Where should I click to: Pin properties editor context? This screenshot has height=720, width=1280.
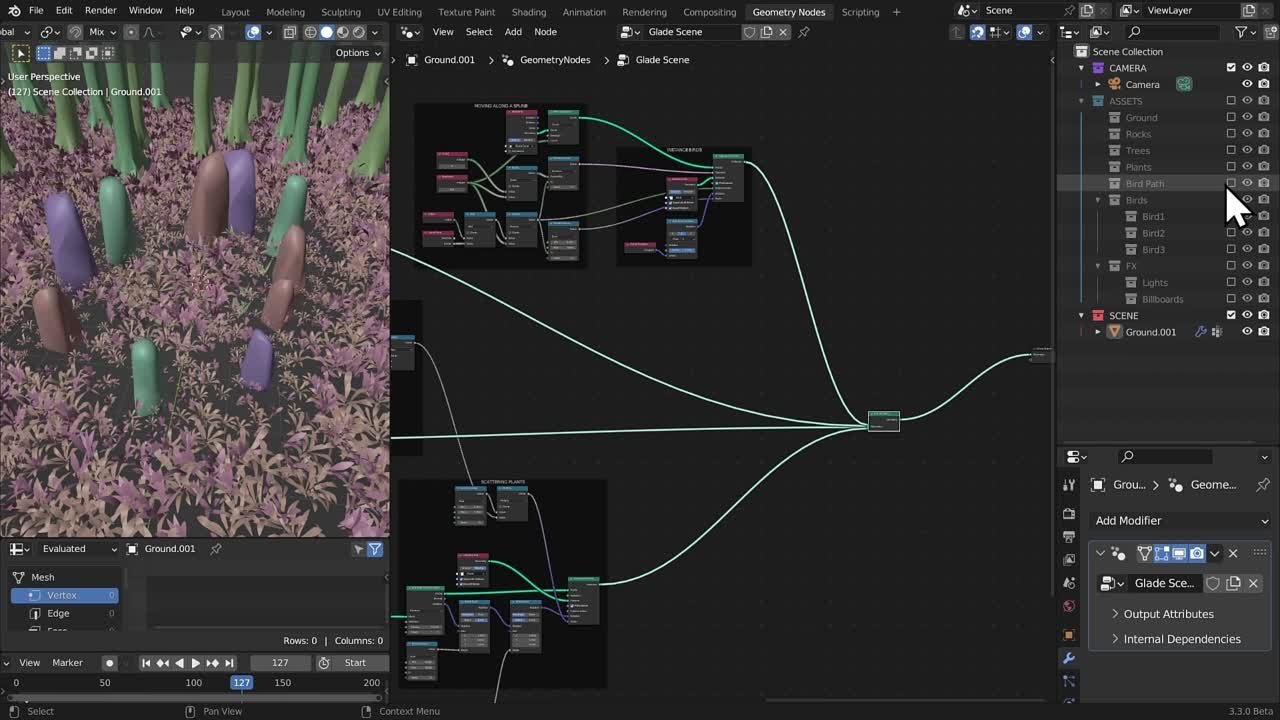(x=1262, y=485)
